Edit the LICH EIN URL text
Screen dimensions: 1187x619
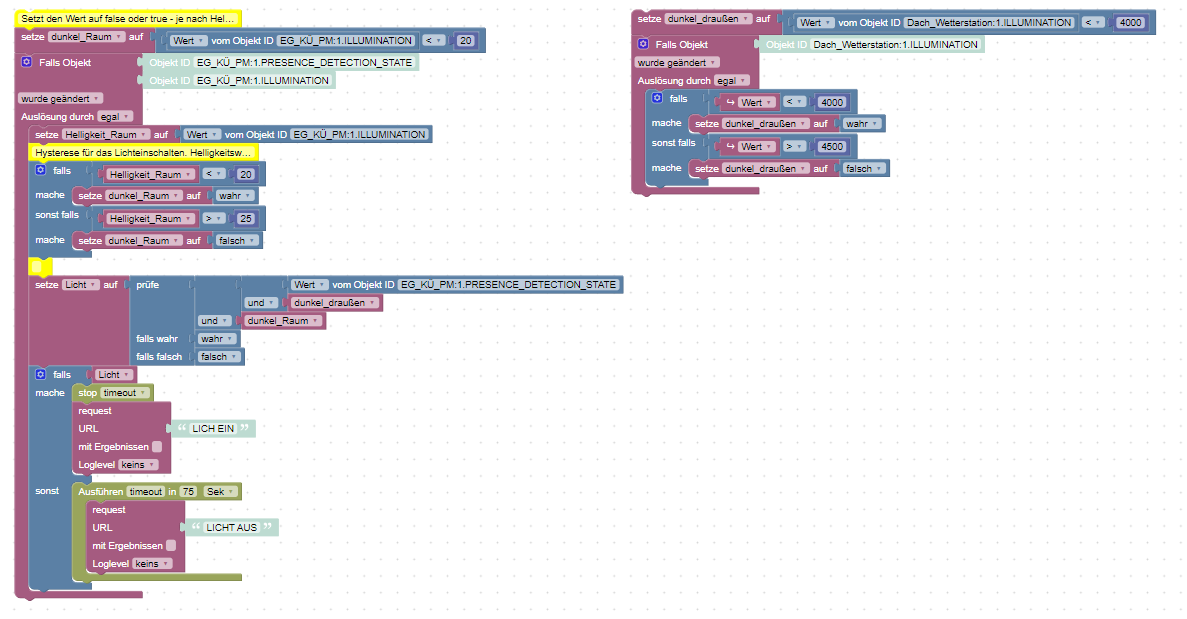[213, 428]
